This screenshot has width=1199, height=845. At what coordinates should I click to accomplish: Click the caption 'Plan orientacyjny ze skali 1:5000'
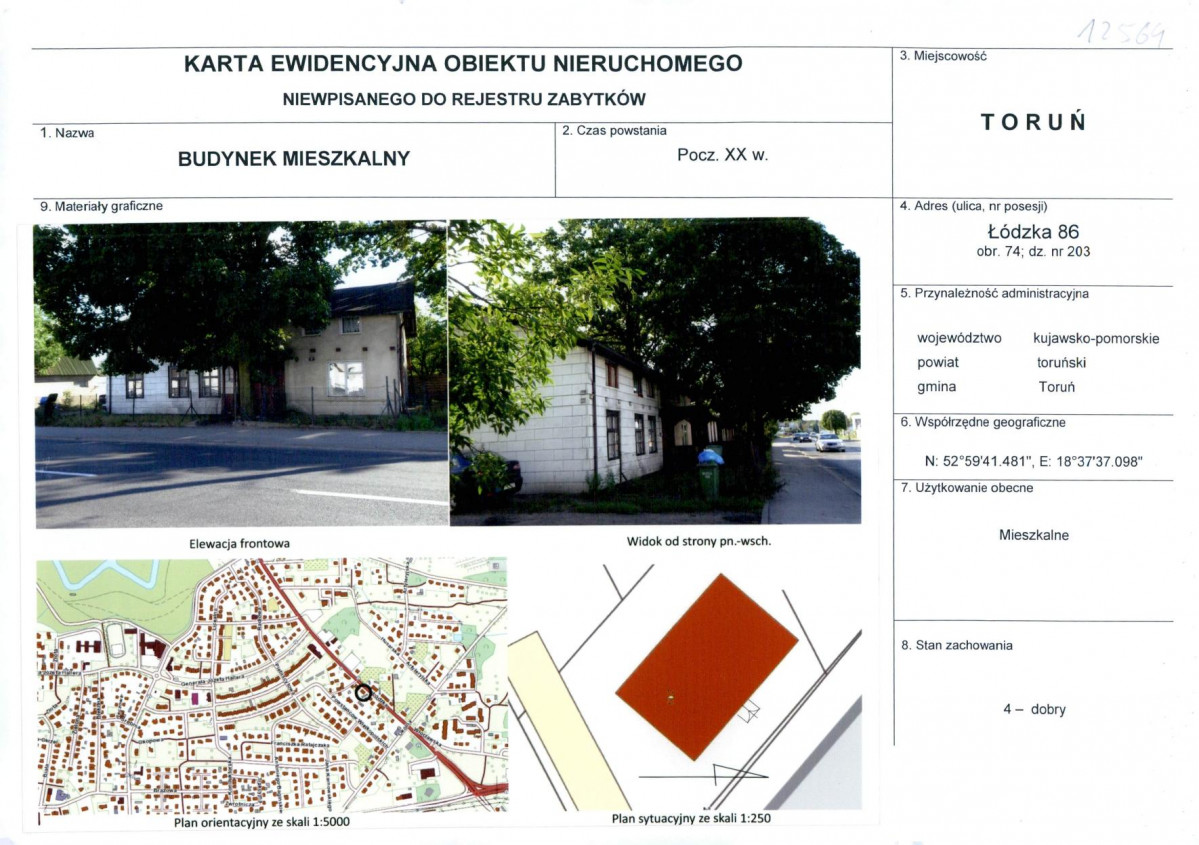point(262,823)
